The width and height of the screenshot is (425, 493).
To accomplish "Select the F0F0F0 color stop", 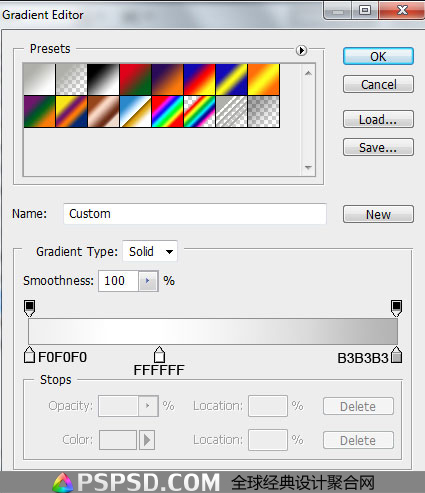I will pyautogui.click(x=29, y=355).
